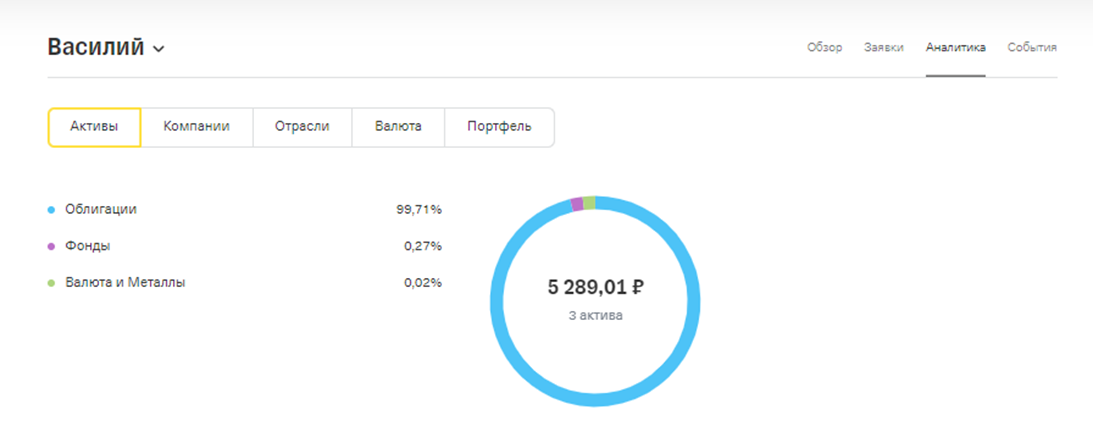Switch to the События tab
The image size is (1093, 443).
[1032, 47]
